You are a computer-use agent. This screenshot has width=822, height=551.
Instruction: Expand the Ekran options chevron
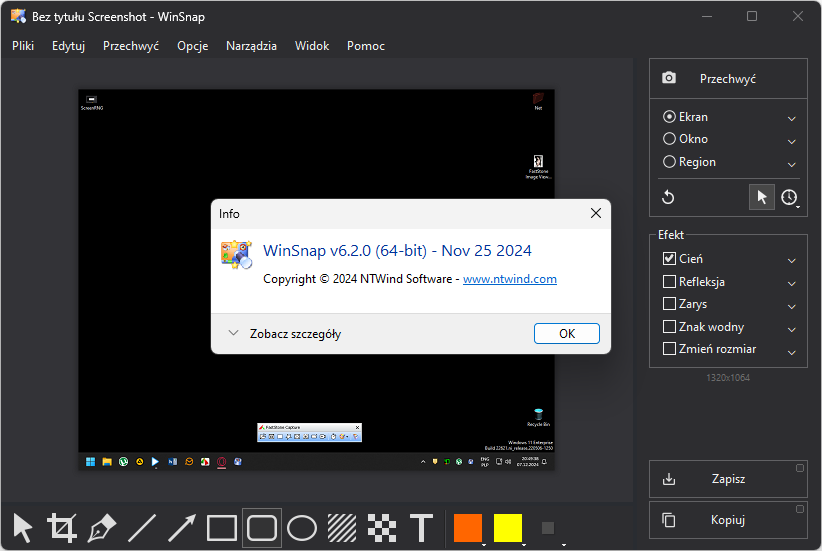pos(792,118)
